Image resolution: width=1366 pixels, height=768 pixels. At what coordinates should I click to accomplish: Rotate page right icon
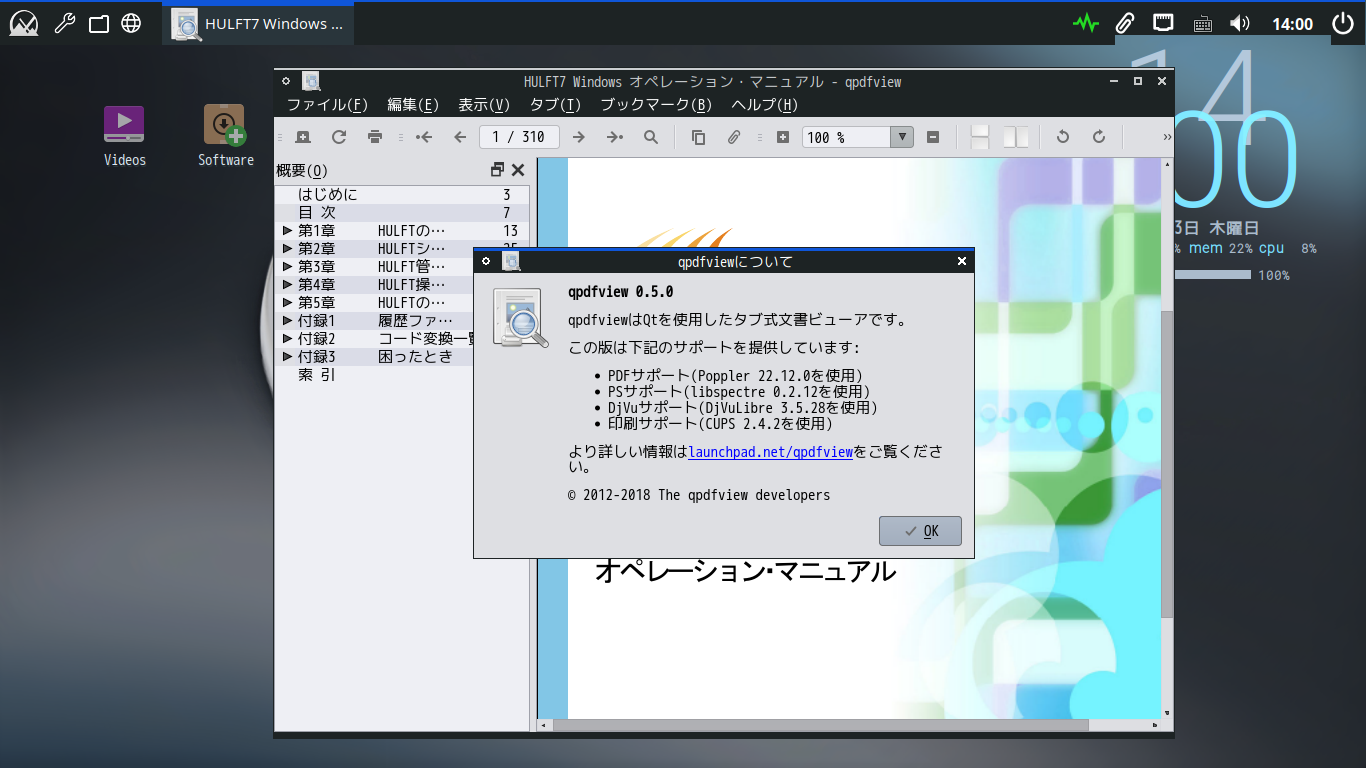tap(1099, 137)
